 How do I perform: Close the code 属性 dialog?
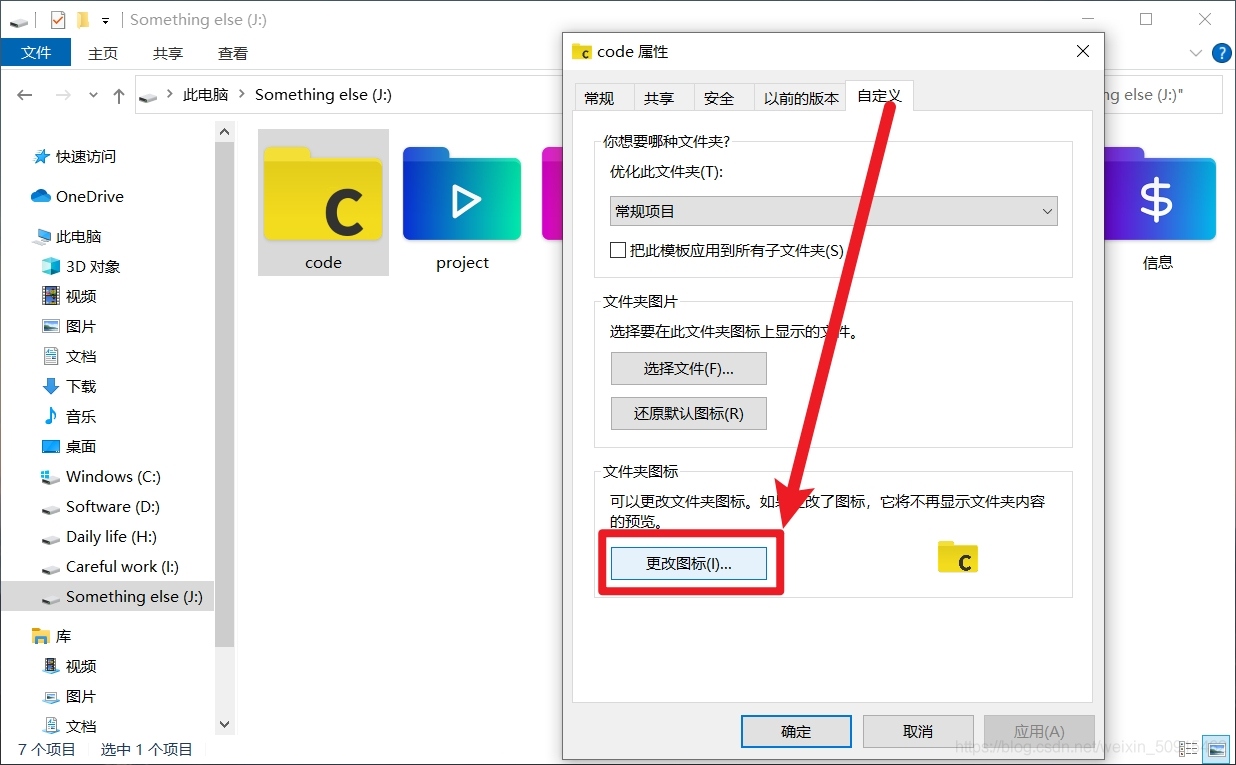coord(1082,51)
